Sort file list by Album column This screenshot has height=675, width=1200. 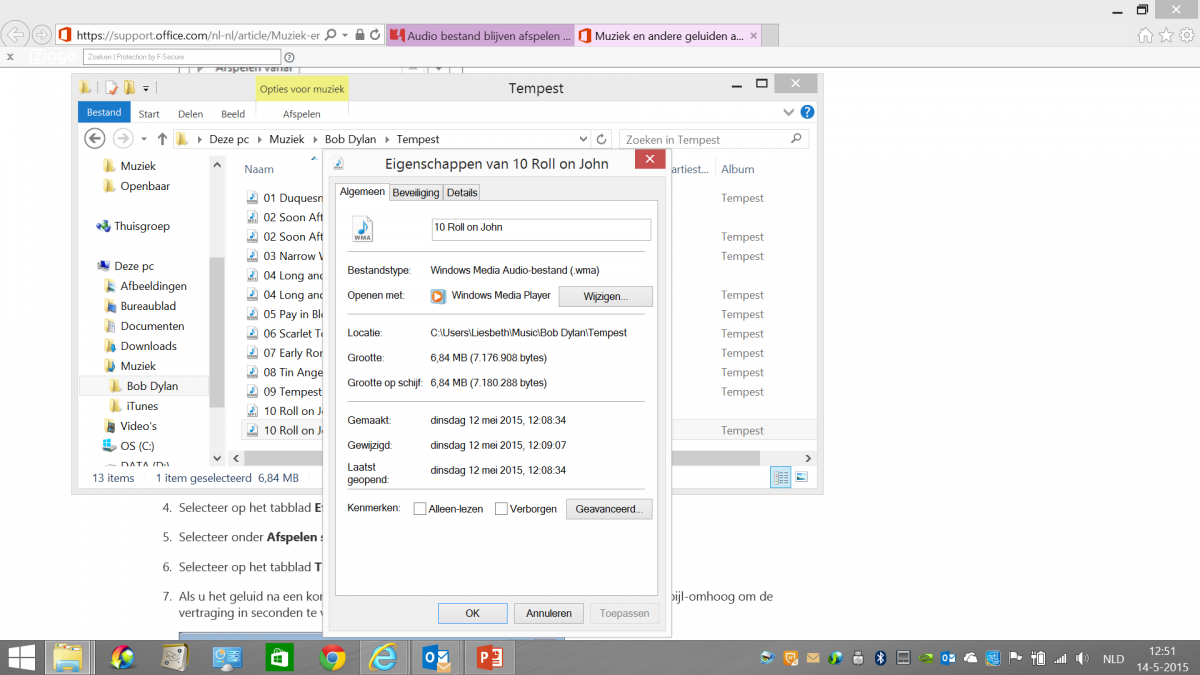point(738,169)
